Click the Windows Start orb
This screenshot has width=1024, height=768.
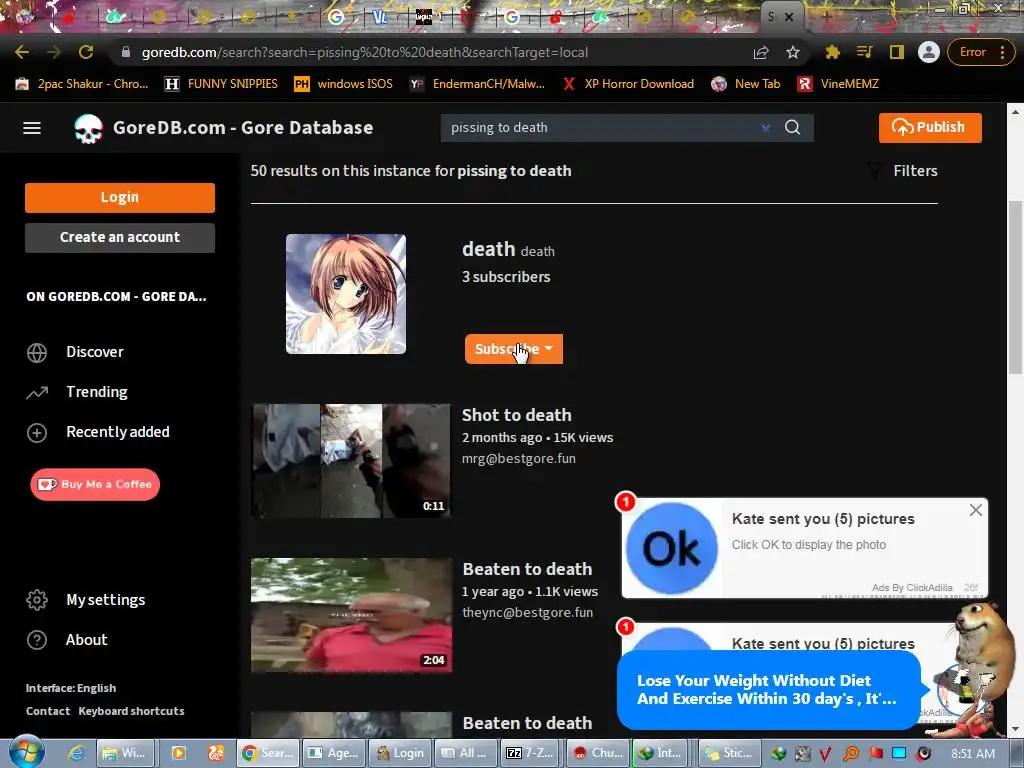[x=26, y=752]
